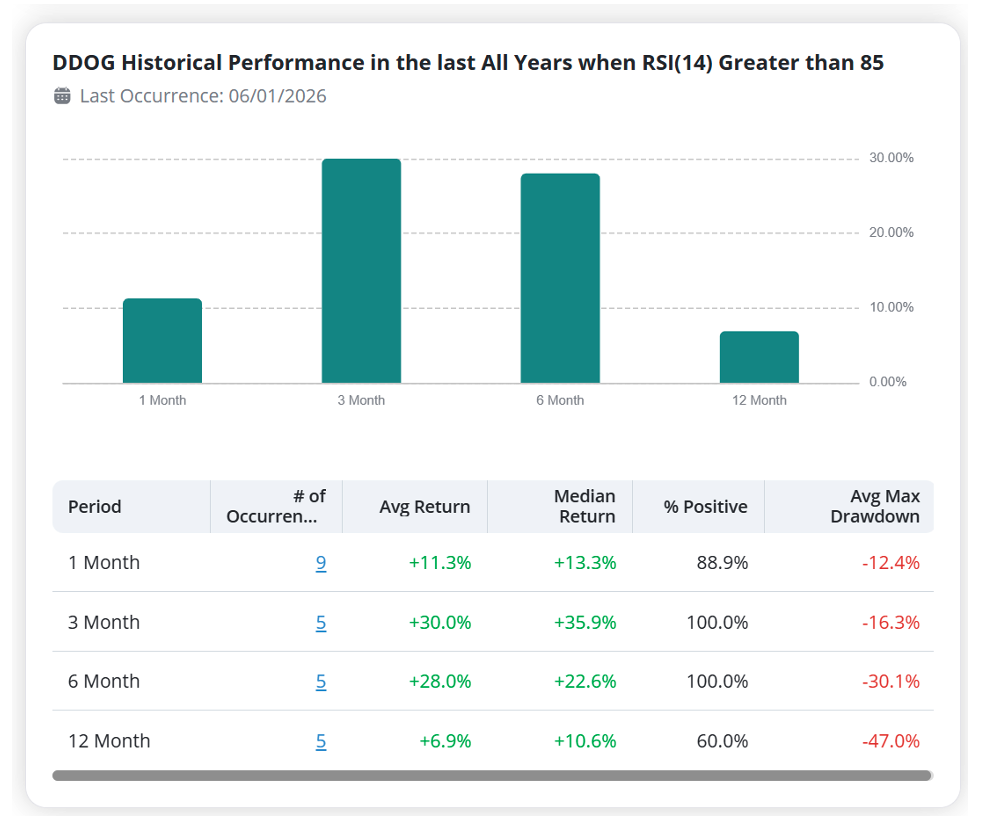Click the +6.9% average return cell
Image resolution: width=1001 pixels, height=826 pixels.
(445, 741)
